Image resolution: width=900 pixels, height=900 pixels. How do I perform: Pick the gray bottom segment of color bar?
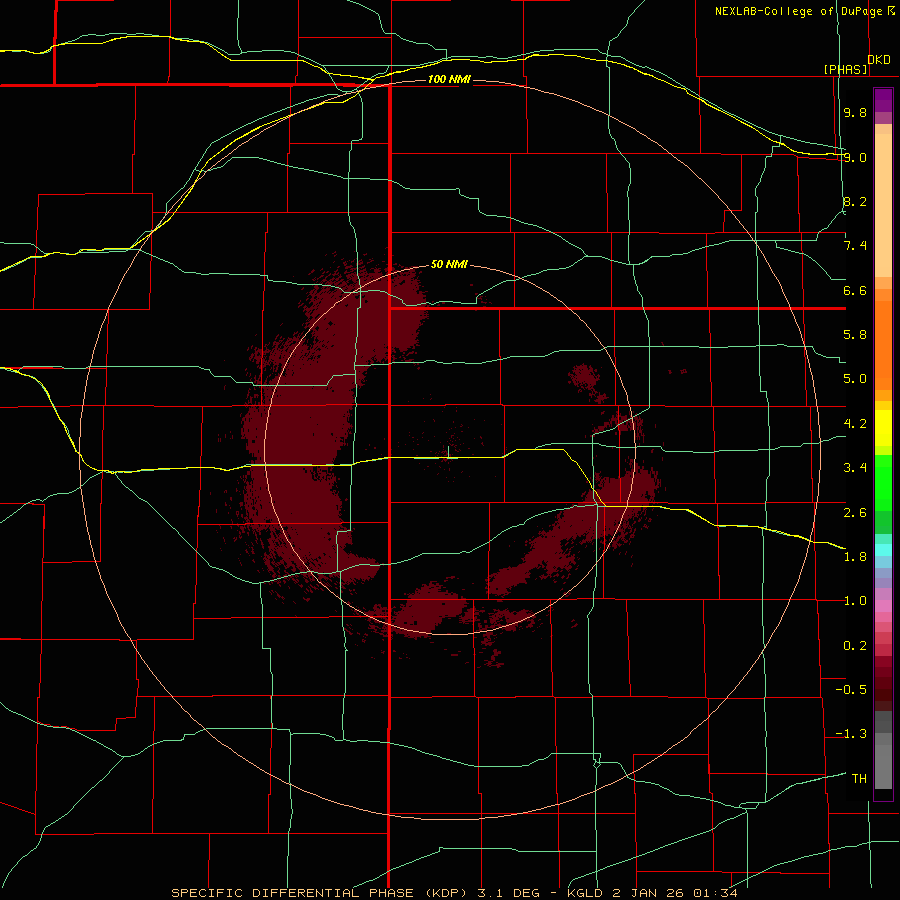pyautogui.click(x=883, y=761)
